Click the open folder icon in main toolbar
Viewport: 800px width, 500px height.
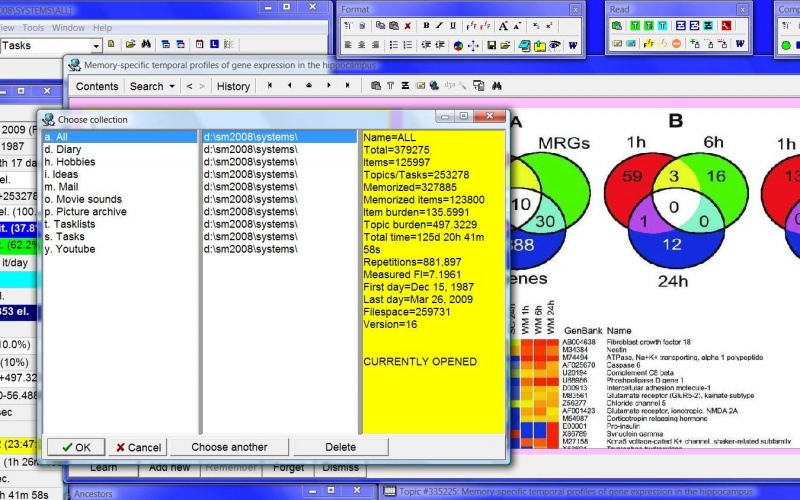pos(130,45)
